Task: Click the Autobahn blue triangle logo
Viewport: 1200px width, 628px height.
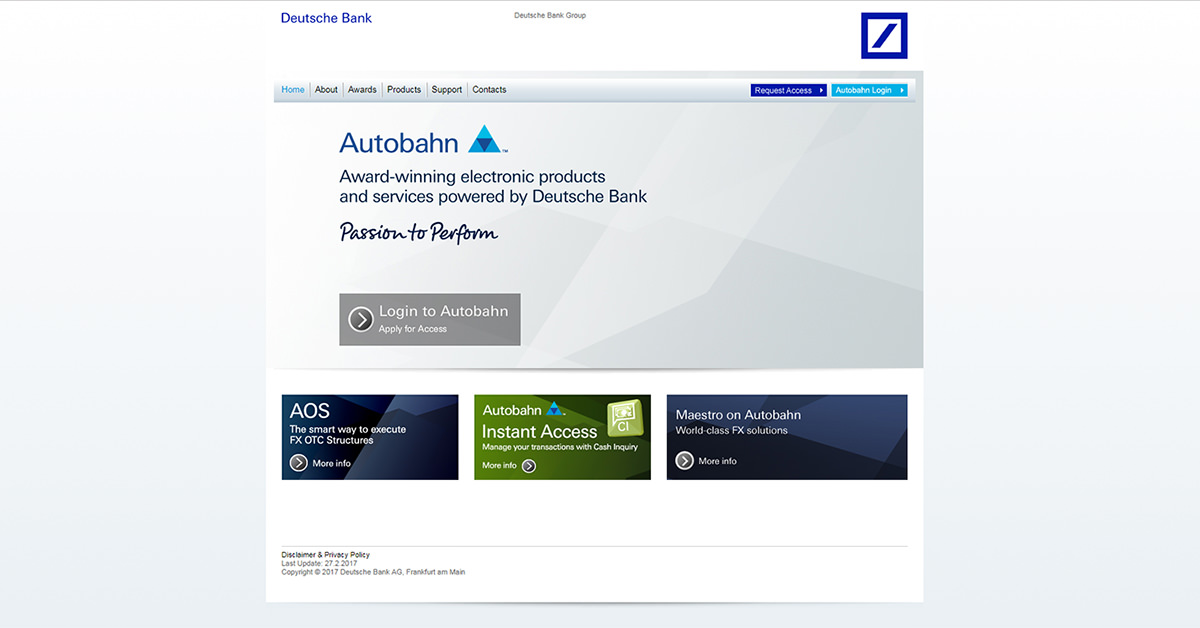Action: point(485,140)
